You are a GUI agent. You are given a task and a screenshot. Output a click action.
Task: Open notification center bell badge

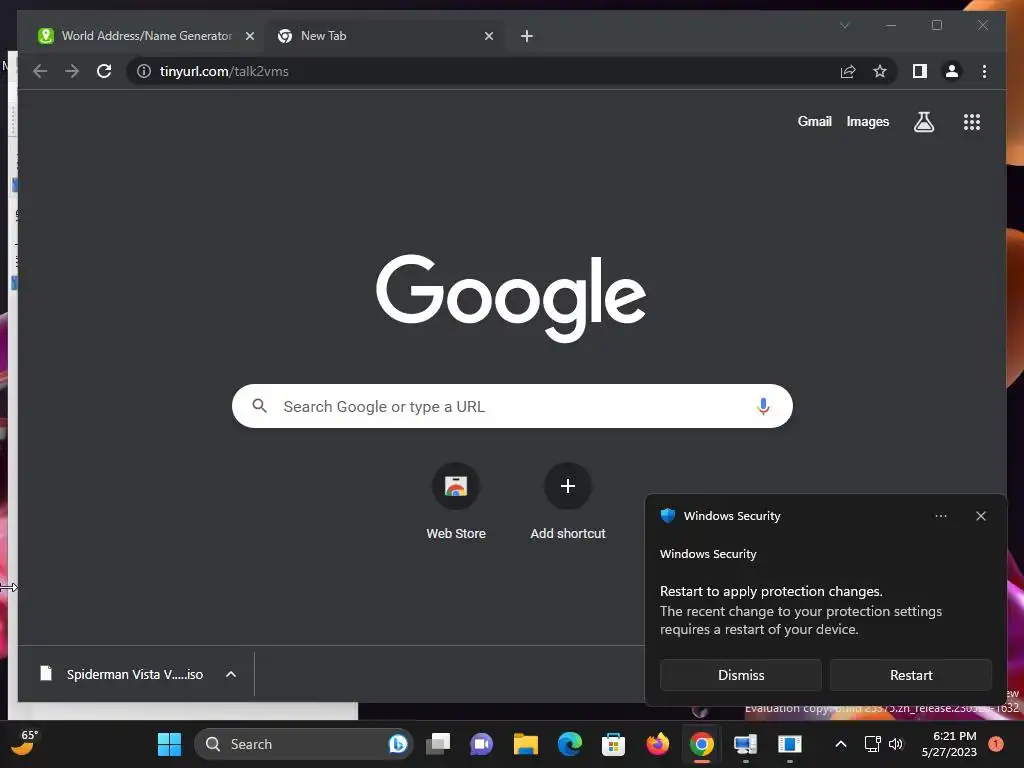click(995, 744)
